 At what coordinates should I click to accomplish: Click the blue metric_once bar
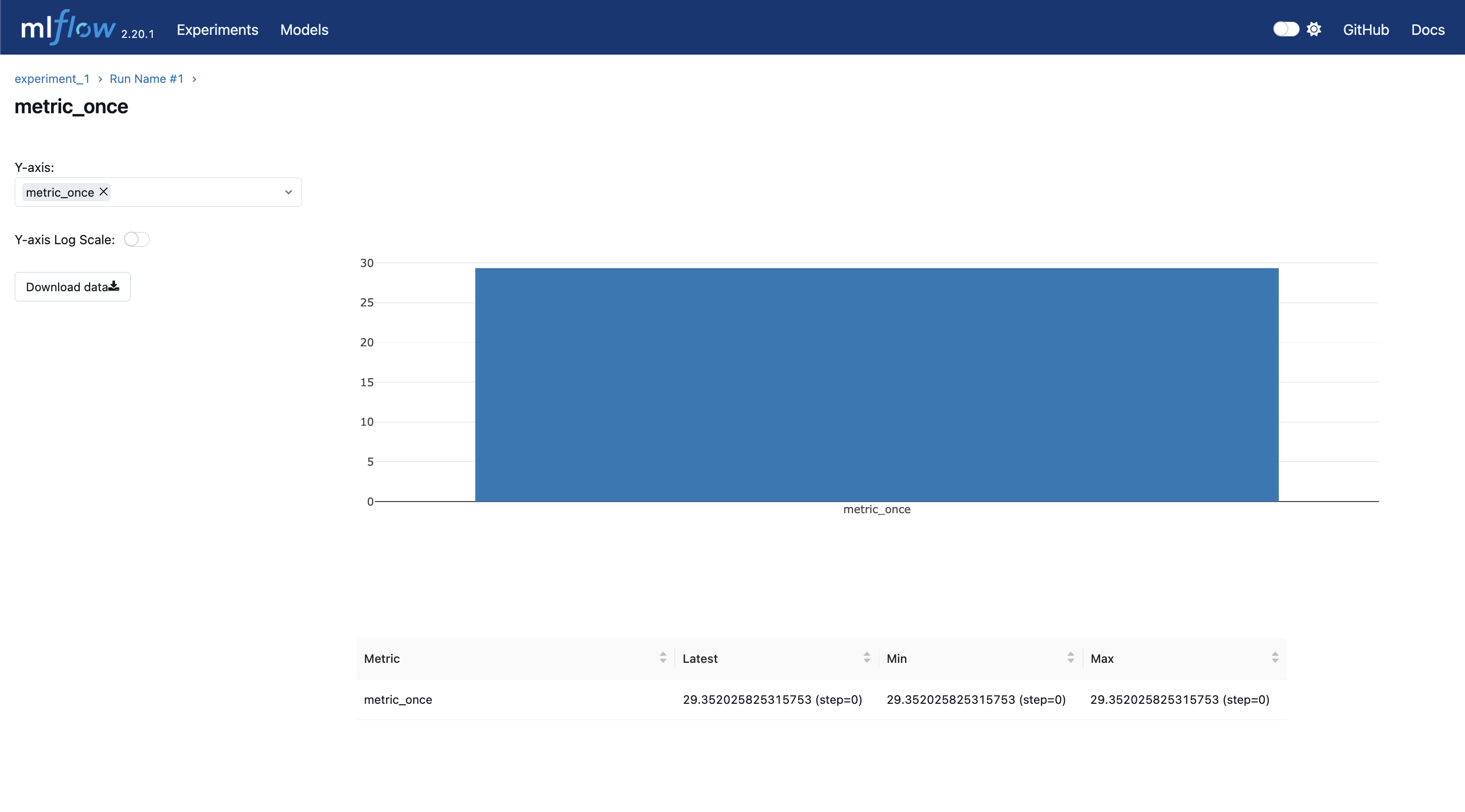pyautogui.click(x=876, y=385)
